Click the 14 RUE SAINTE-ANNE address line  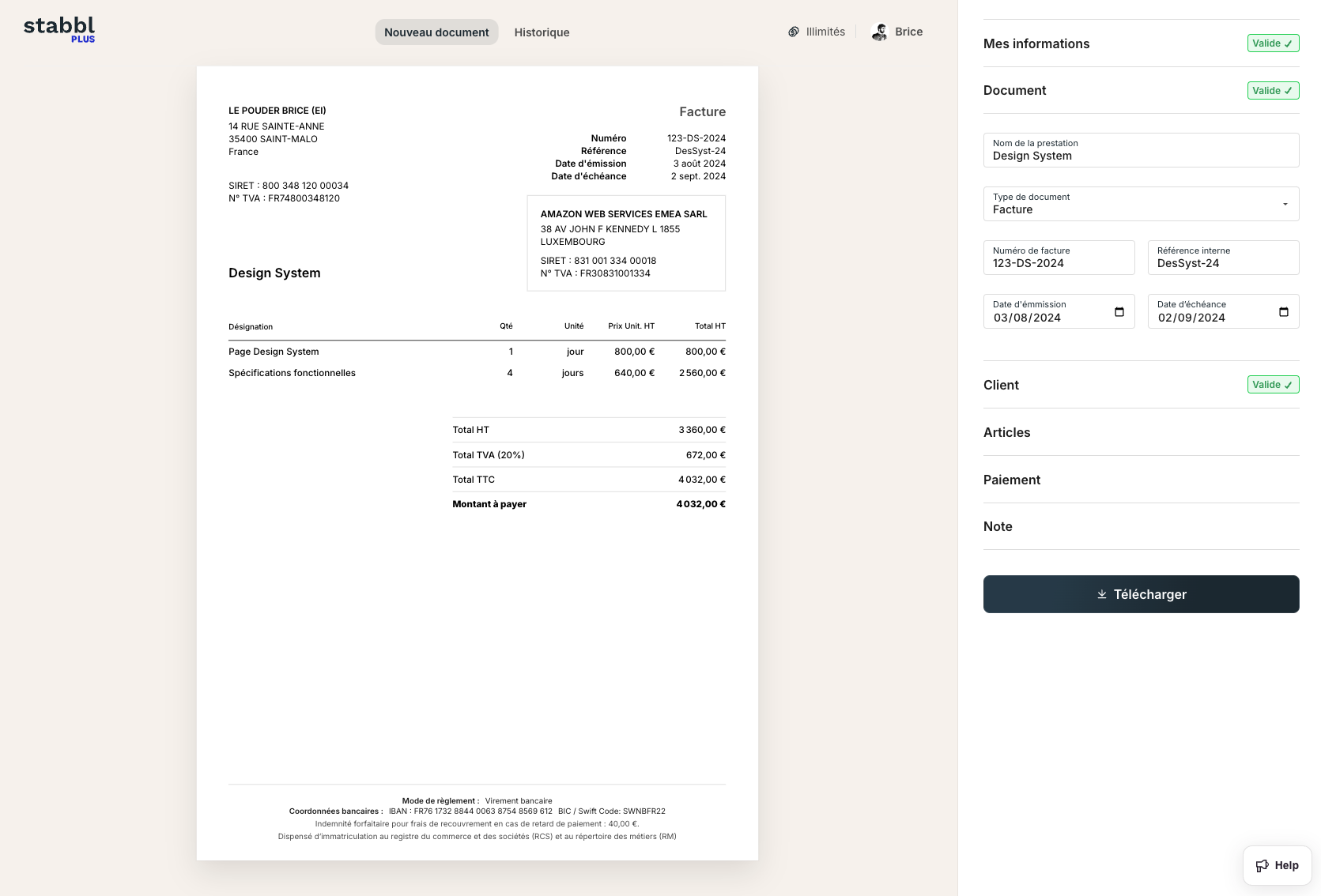click(277, 126)
